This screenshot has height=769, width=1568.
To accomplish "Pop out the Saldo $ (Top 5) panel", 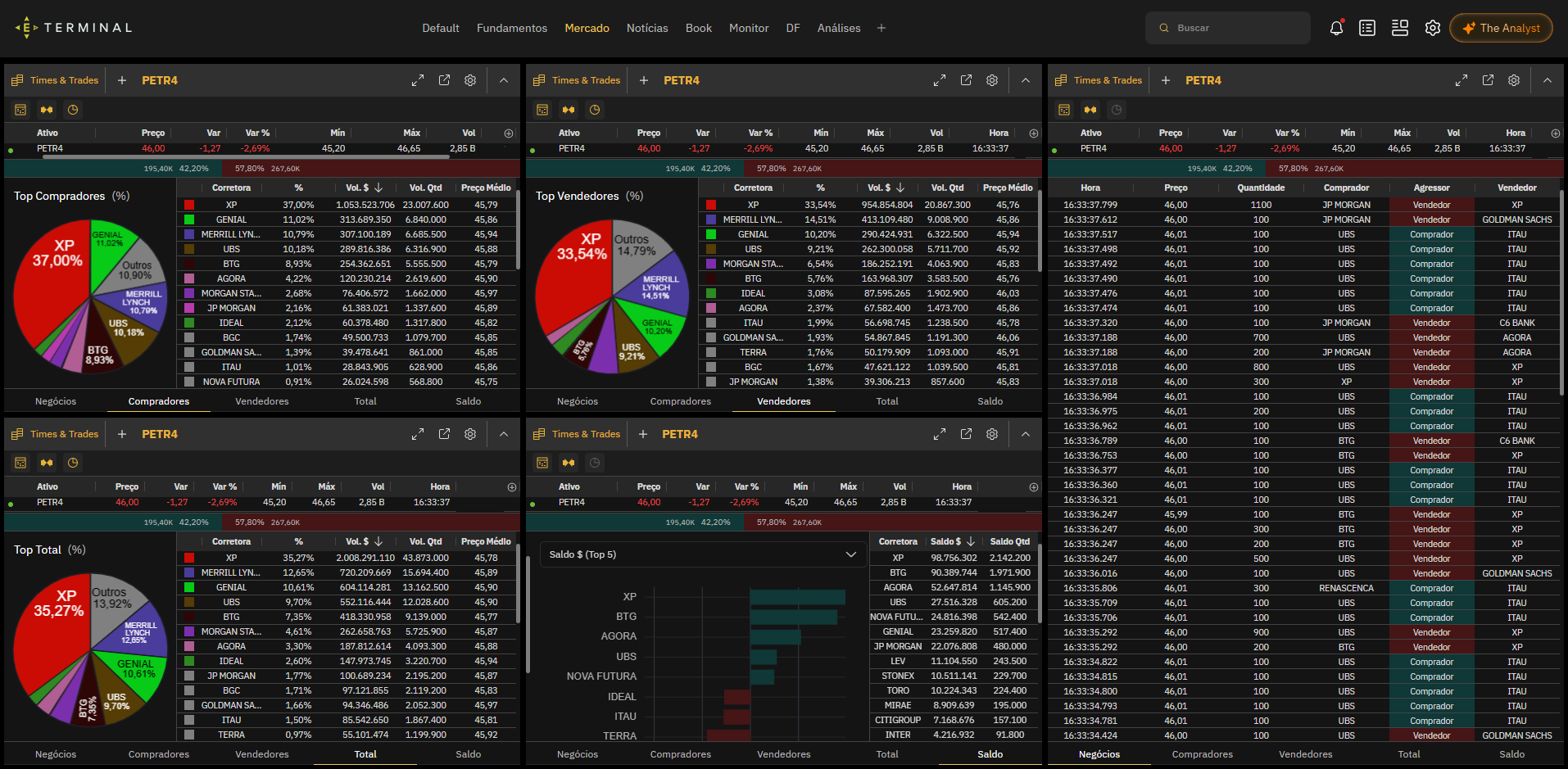I will tap(966, 434).
